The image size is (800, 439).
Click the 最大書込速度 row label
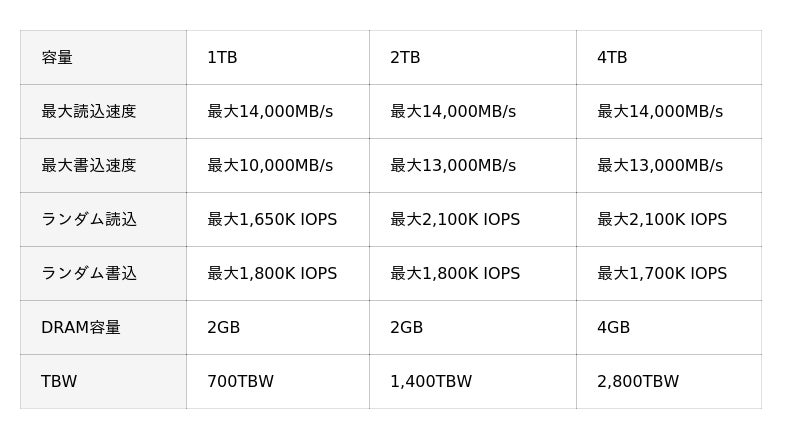pos(103,165)
